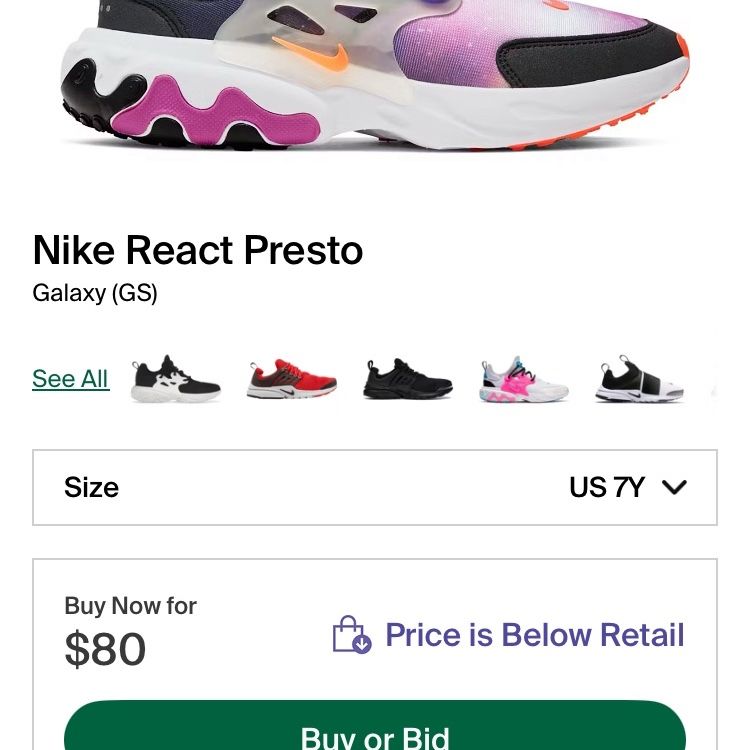750x750 pixels.
Task: Select the pink and white React Presto thumbnail
Action: [524, 379]
